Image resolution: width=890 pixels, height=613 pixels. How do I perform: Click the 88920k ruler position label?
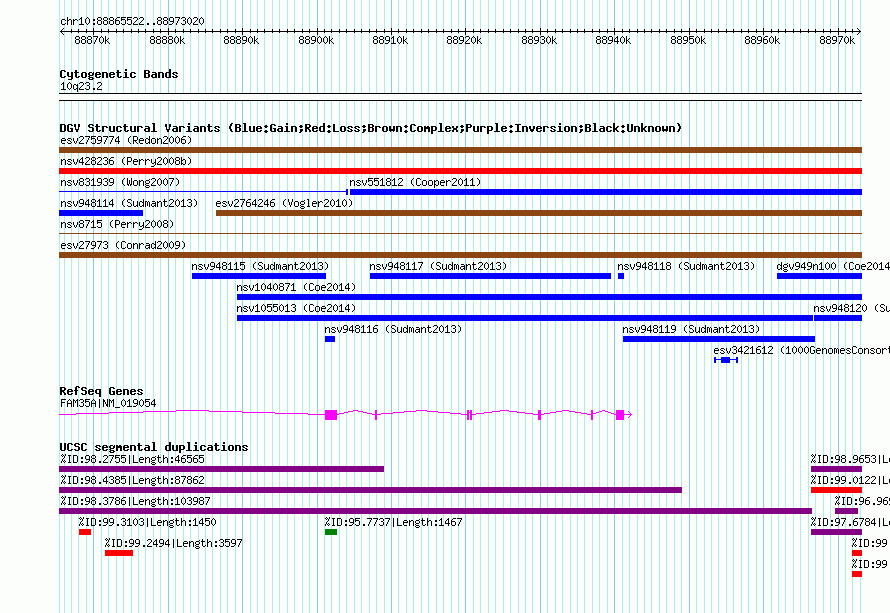(464, 40)
